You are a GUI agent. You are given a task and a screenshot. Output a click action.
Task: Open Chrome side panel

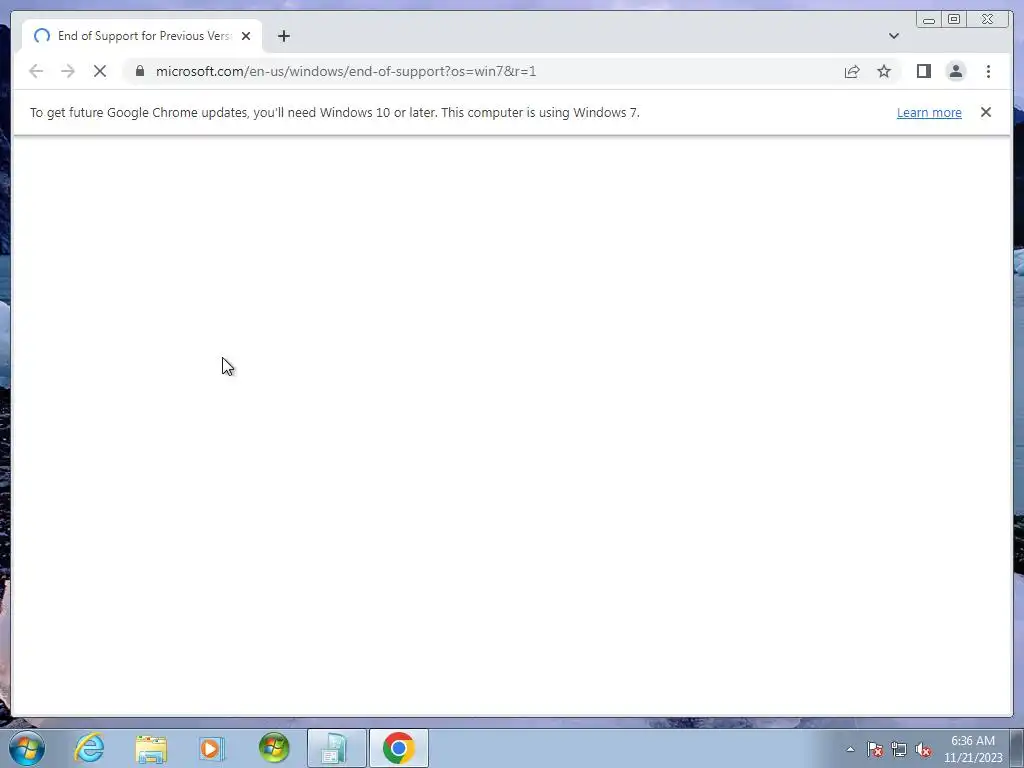[x=923, y=71]
